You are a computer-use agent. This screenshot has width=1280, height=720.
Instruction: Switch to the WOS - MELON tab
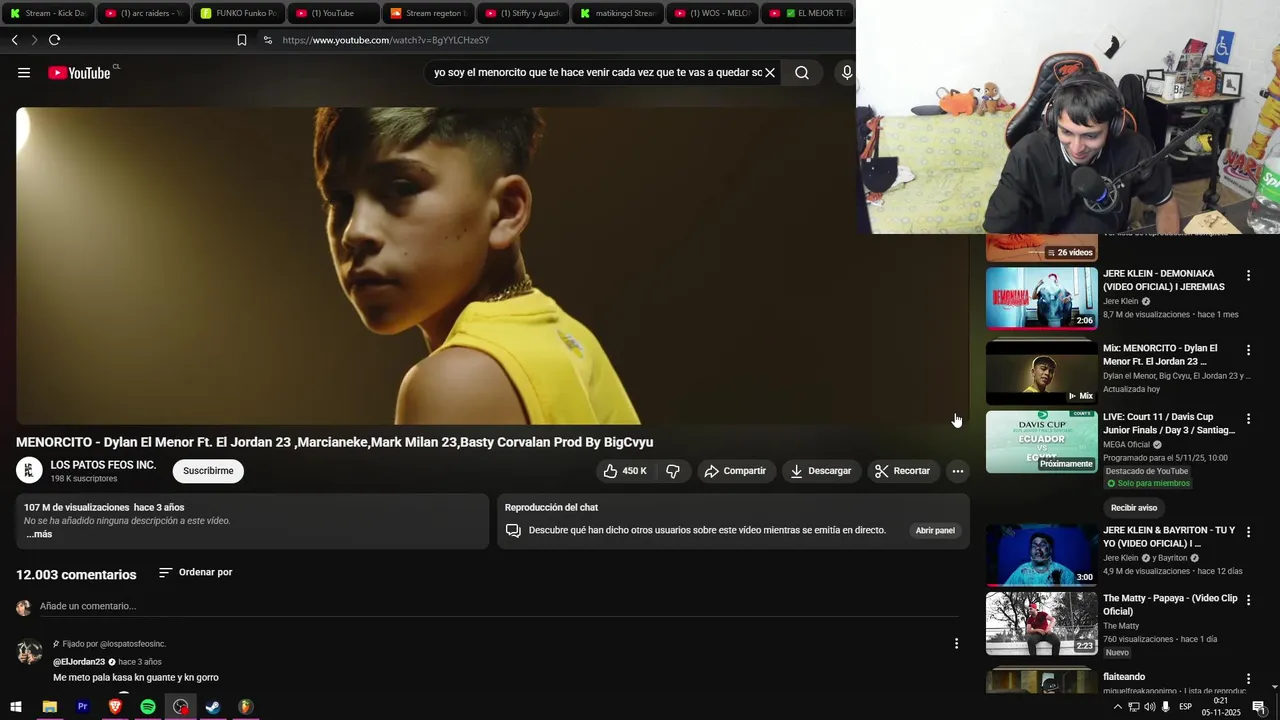coord(713,13)
